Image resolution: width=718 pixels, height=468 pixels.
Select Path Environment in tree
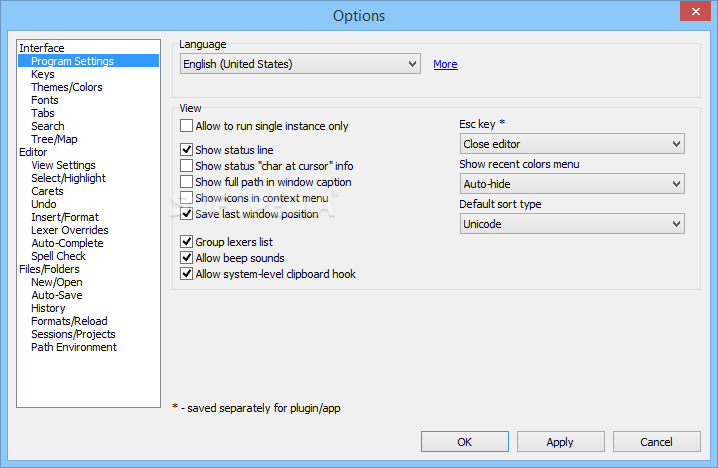(x=74, y=347)
